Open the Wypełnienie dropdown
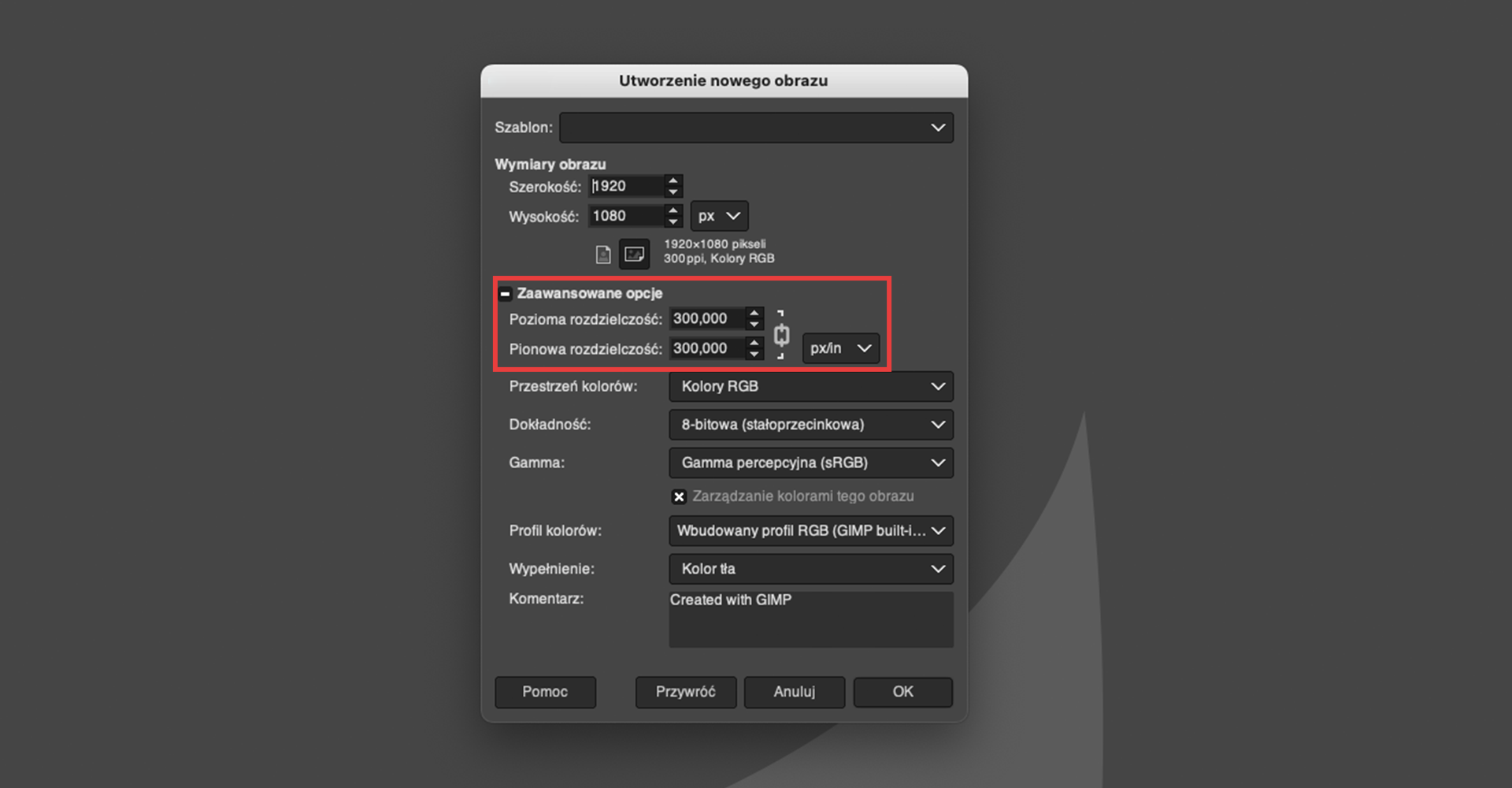Image resolution: width=1512 pixels, height=788 pixels. 811,569
